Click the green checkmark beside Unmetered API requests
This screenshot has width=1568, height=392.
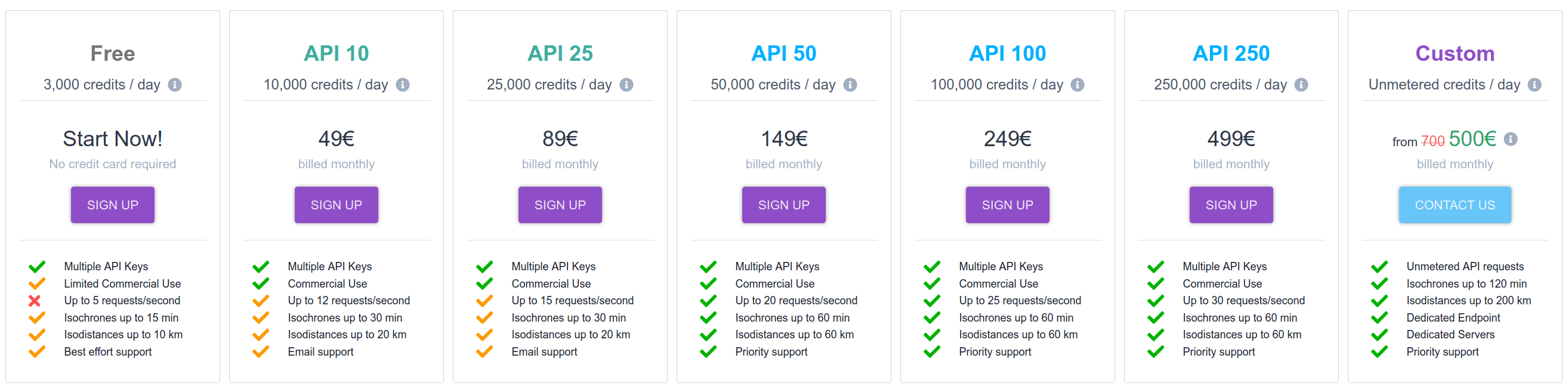(x=1380, y=266)
